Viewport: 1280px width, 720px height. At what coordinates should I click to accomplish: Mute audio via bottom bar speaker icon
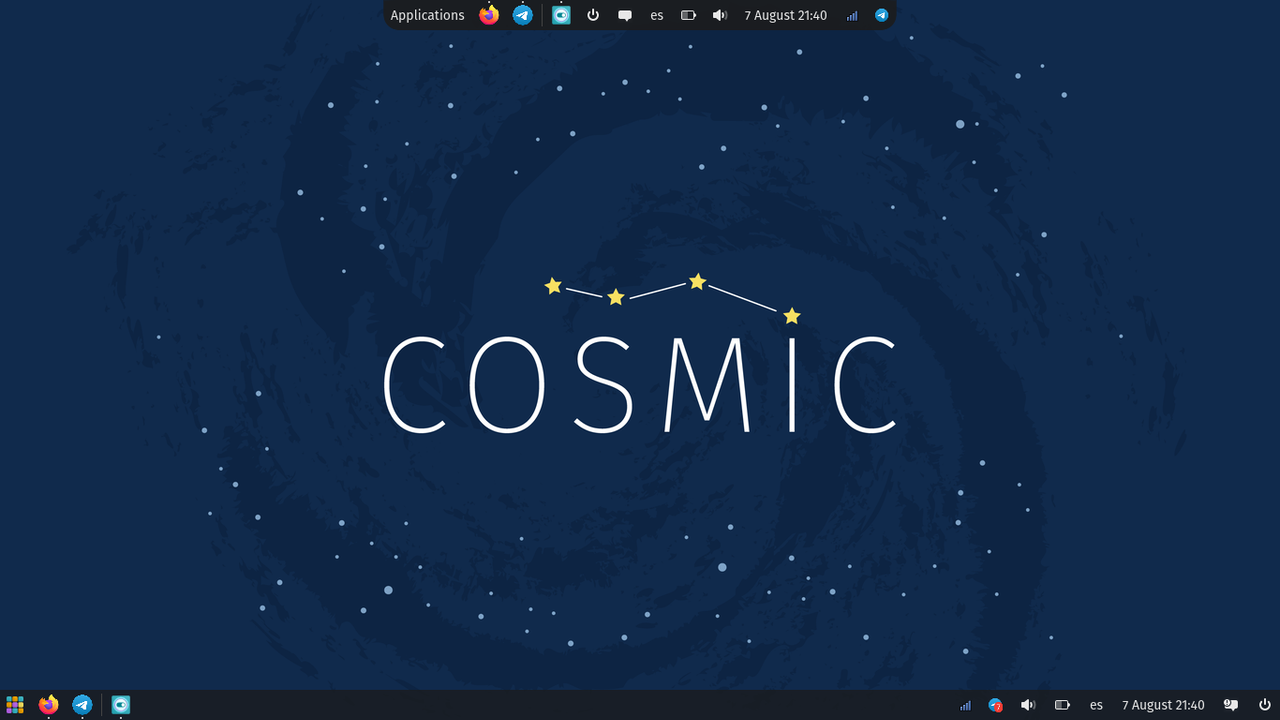click(x=1028, y=705)
